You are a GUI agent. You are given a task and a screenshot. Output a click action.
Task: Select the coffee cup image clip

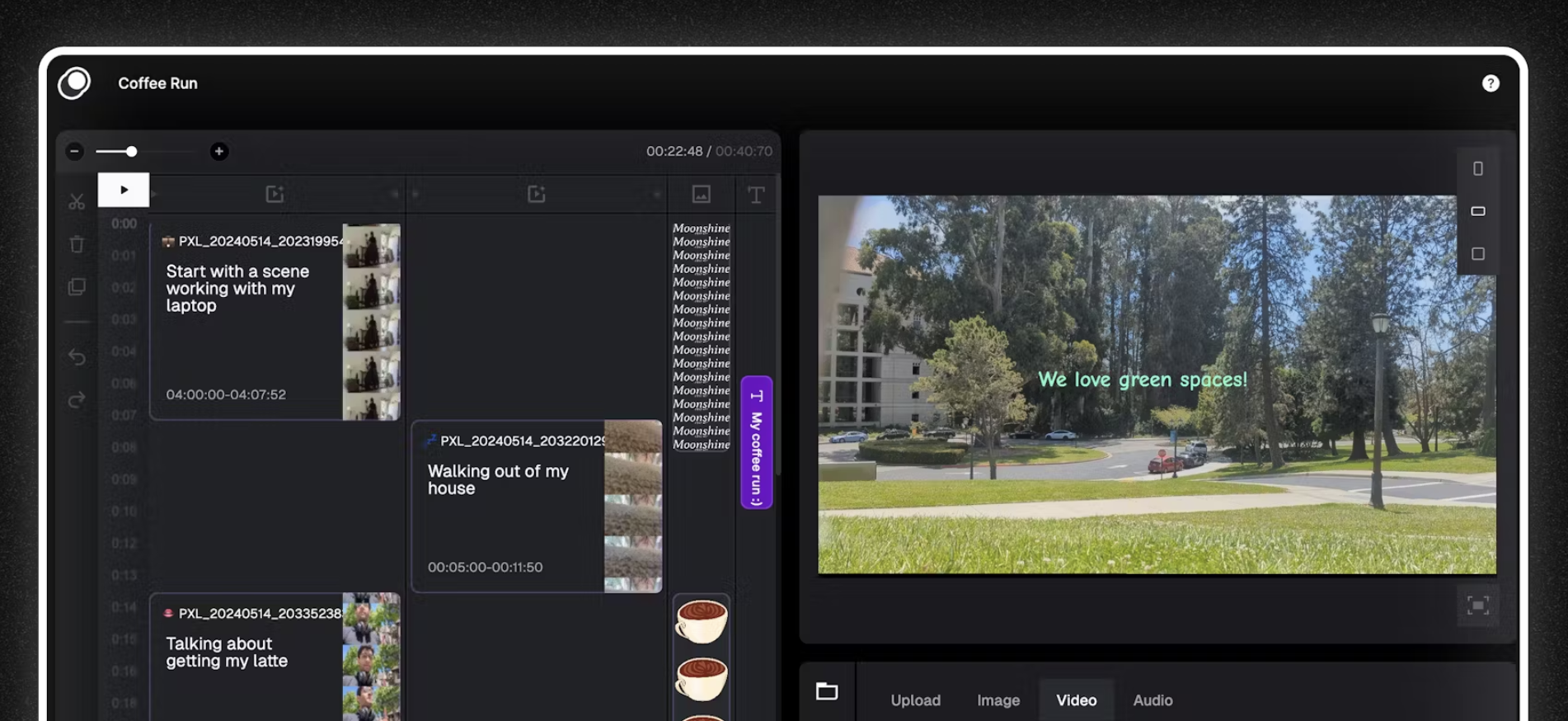click(x=702, y=657)
